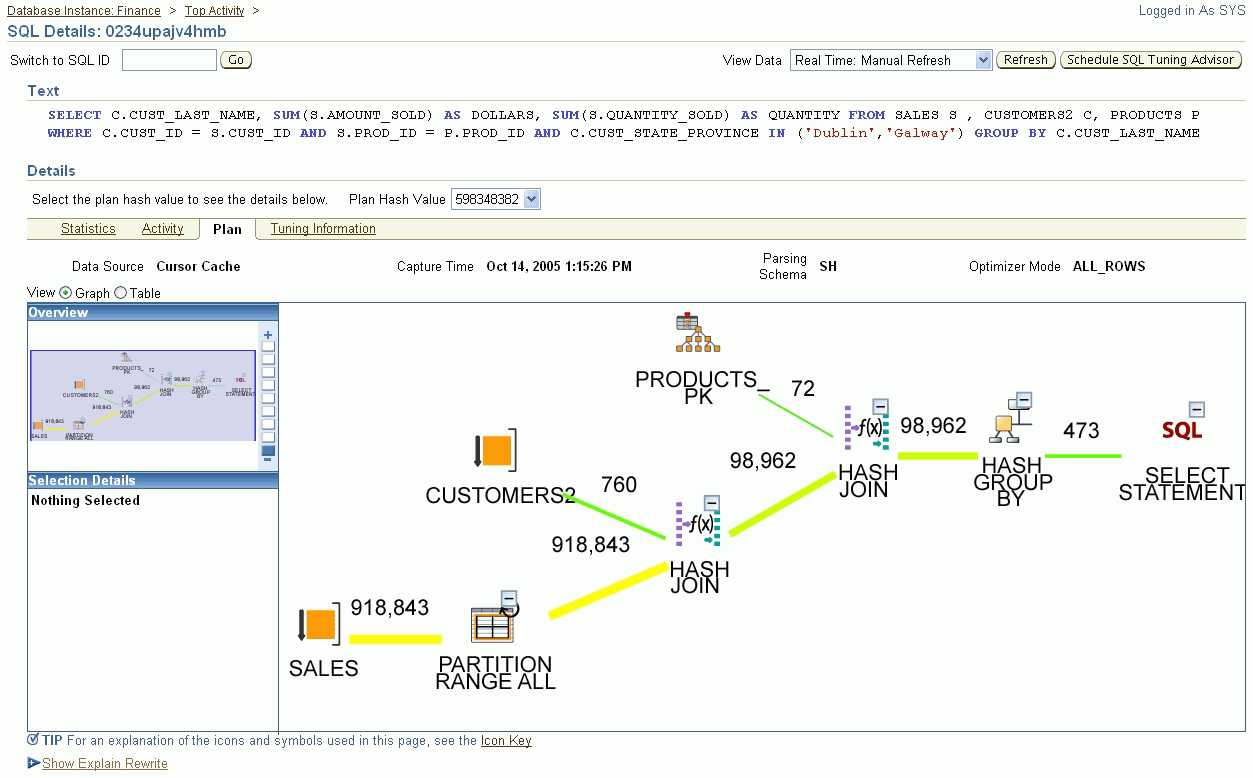Collapse the HASH GROUP BY node
Image resolution: width=1253 pixels, height=778 pixels.
click(1022, 398)
